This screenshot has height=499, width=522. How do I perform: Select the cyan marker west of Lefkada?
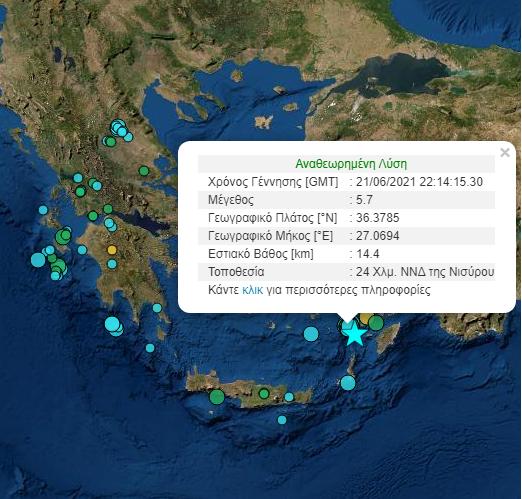43,210
